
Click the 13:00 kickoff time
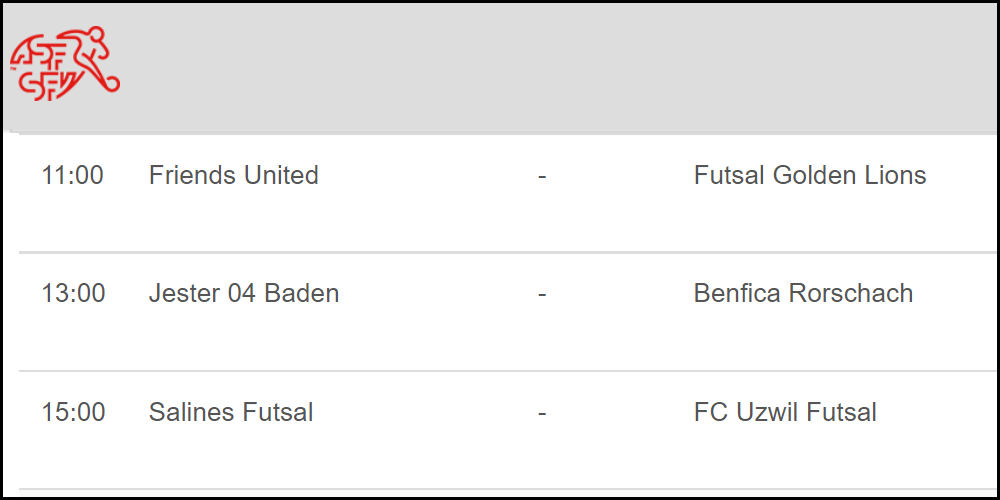click(72, 294)
